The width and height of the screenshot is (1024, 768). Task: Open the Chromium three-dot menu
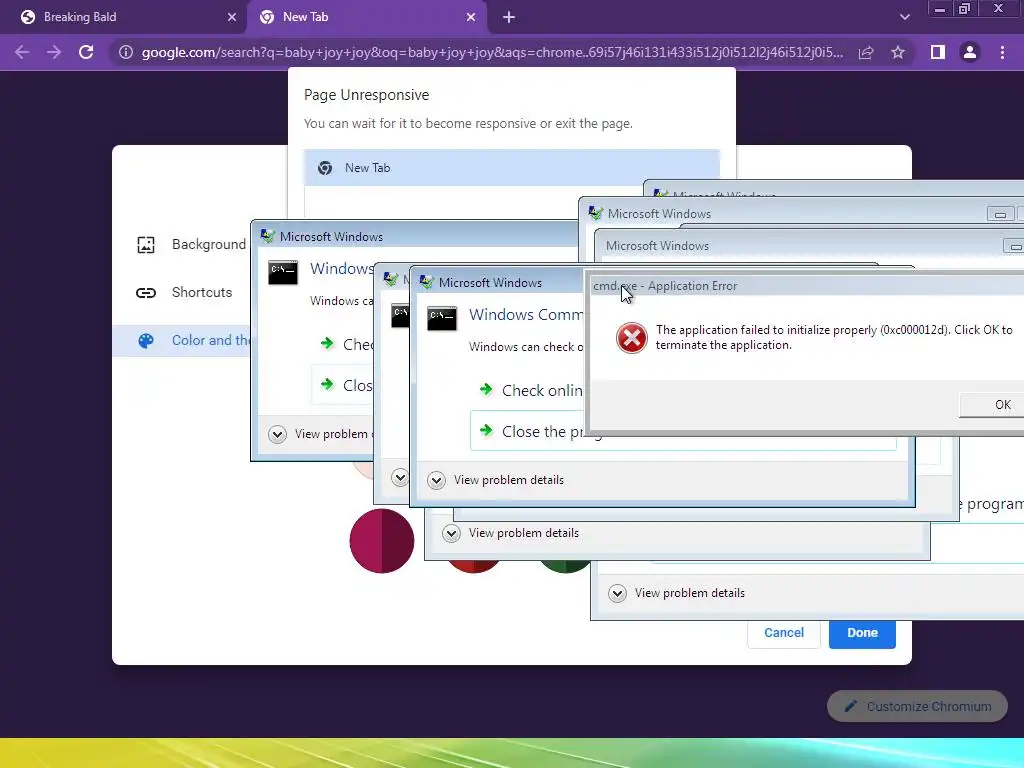coord(1002,52)
